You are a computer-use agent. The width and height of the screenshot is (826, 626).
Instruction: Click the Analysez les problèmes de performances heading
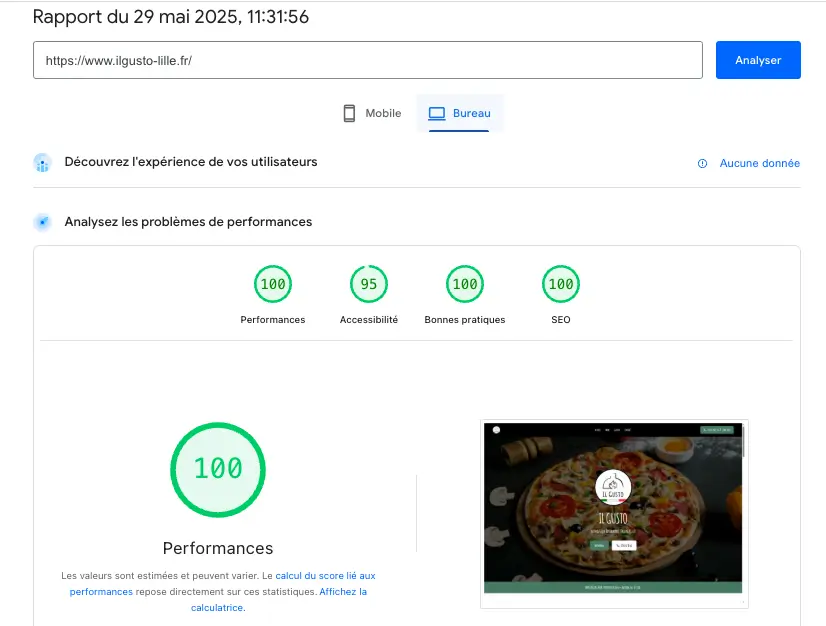click(x=188, y=222)
